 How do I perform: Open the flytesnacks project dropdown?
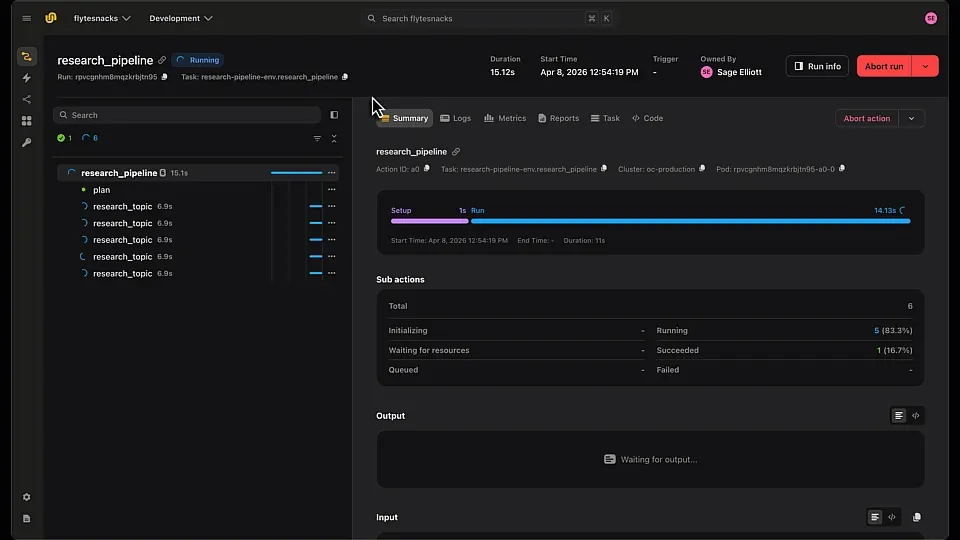pyautogui.click(x=102, y=18)
